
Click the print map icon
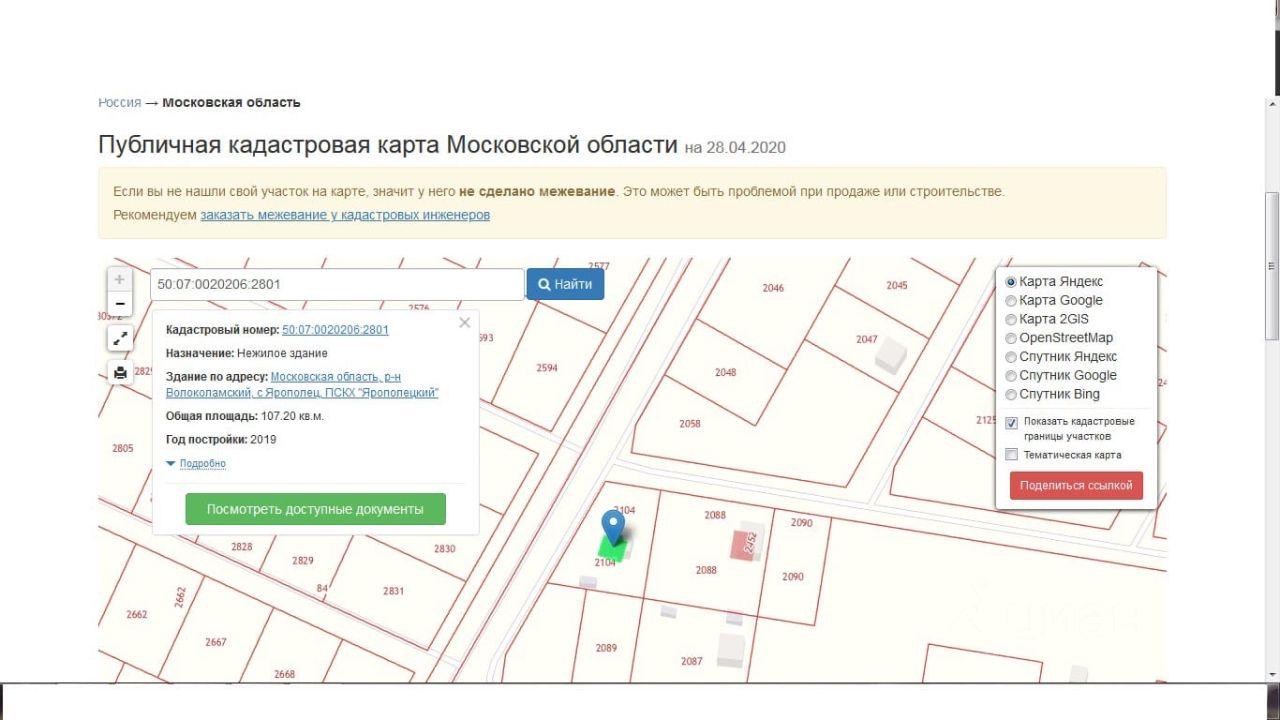click(x=119, y=373)
